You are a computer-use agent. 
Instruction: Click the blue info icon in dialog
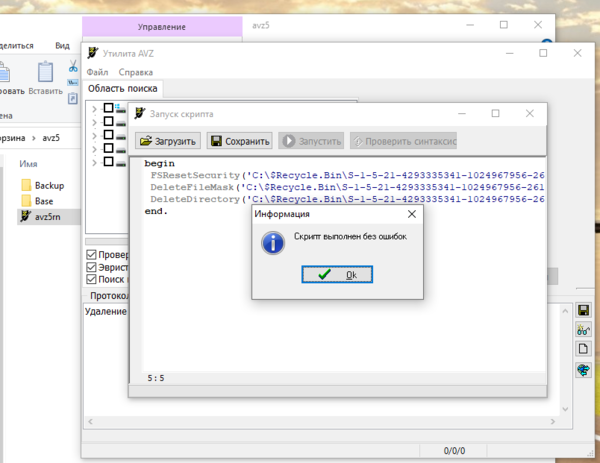(x=273, y=243)
